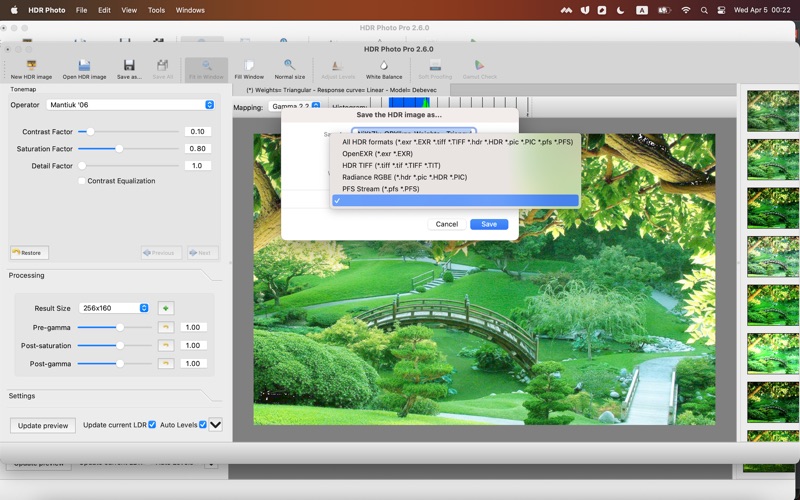Image resolution: width=800 pixels, height=500 pixels.
Task: Uncheck Update current LDR
Action: click(152, 425)
